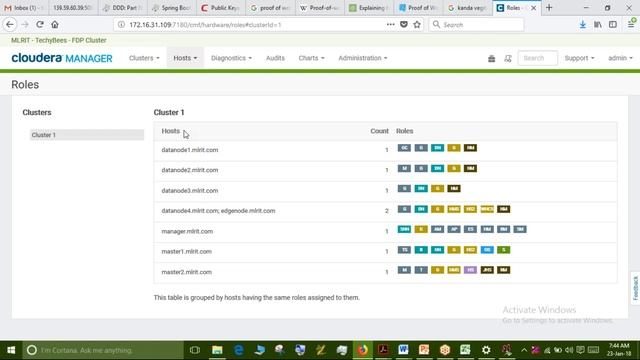The width and height of the screenshot is (640, 360).
Task: Click the DN role badge in datanode1.mlrit.com row
Action: pos(437,148)
